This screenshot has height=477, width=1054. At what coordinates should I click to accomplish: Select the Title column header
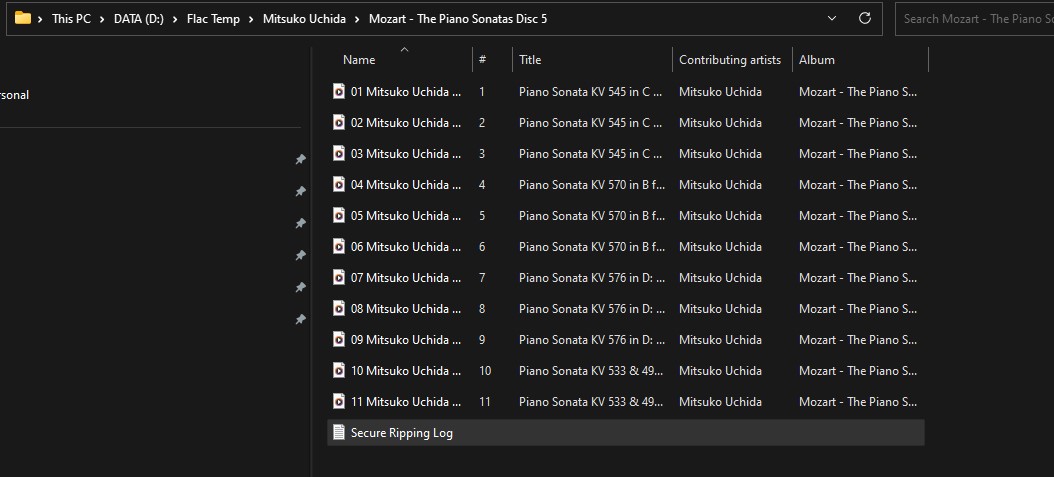[530, 60]
